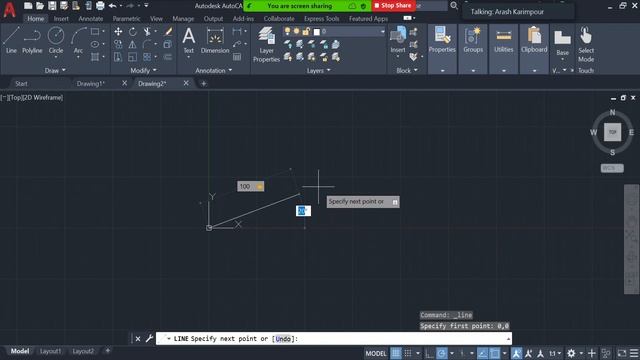Screen dimensions: 640x360
Task: Toggle snap mode in status bar
Action: [408, 353]
